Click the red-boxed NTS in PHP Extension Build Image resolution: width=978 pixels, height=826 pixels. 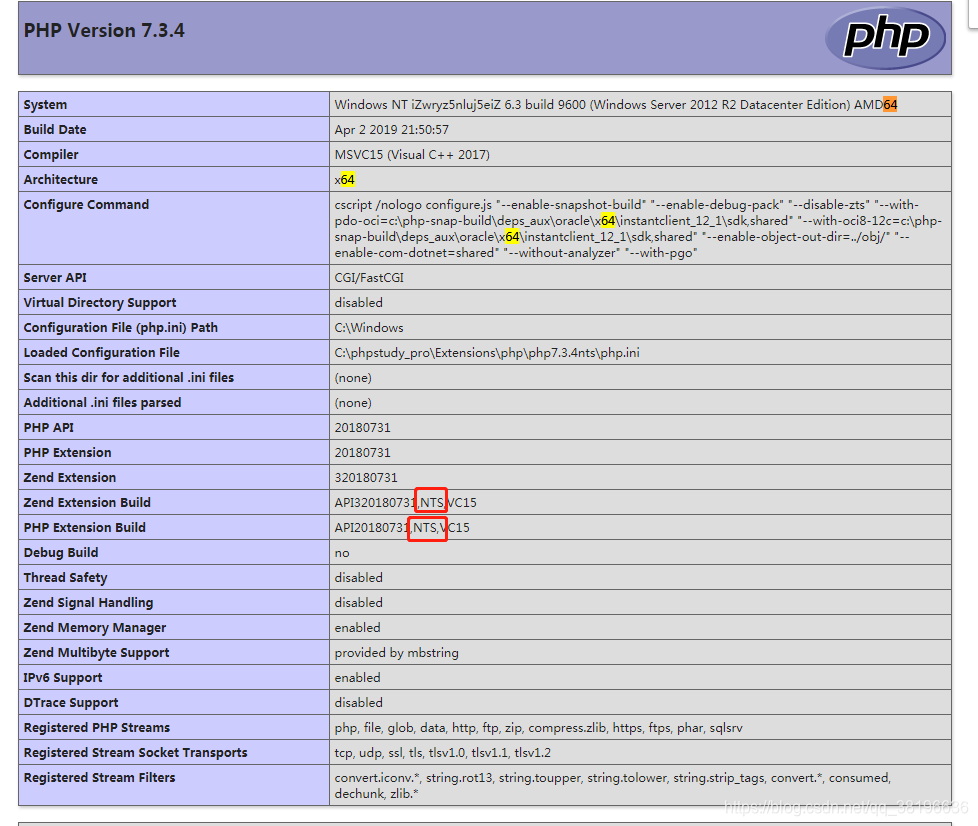429,527
